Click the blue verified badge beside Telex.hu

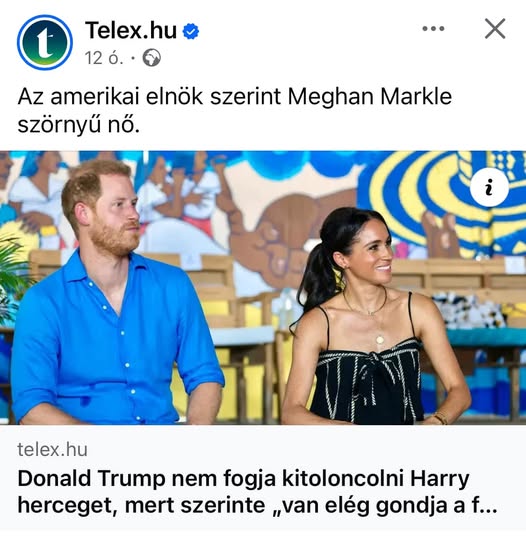(x=191, y=31)
